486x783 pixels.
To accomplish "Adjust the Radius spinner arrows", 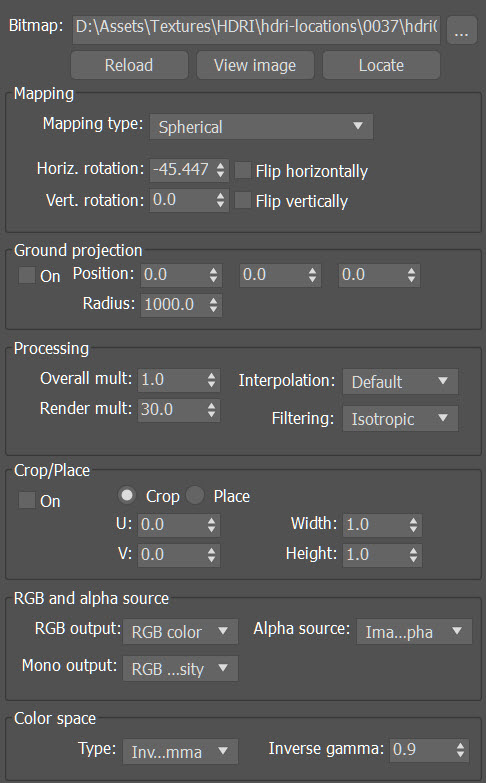I will click(213, 305).
